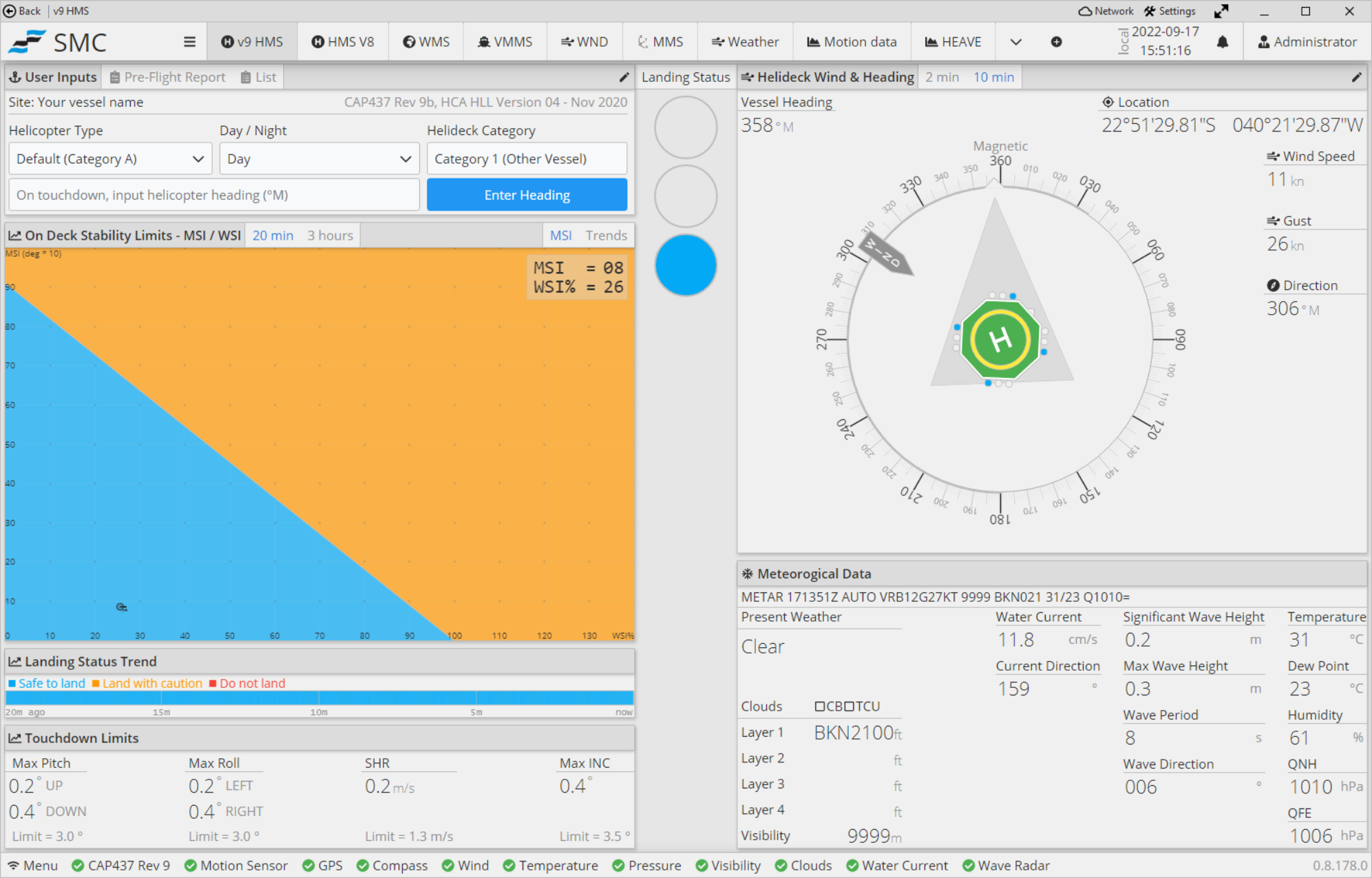
Task: Open the Day / Night dropdown
Action: 319,159
